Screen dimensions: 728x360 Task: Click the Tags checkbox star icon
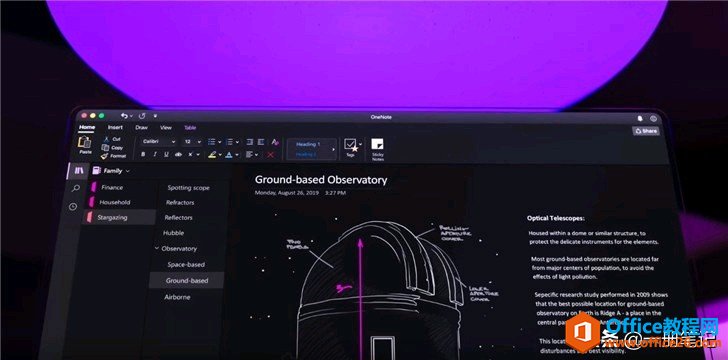tap(351, 145)
